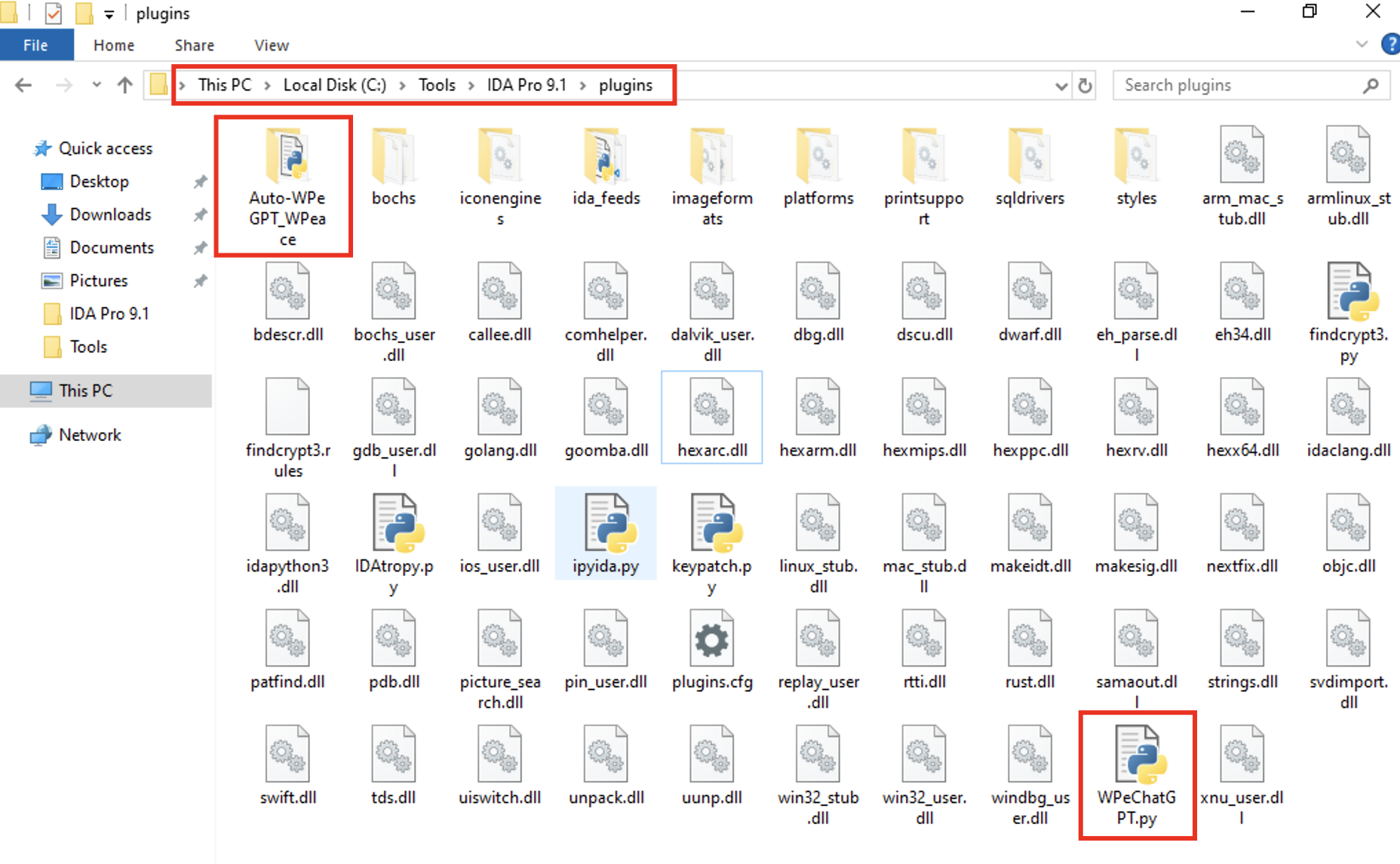Viewport: 1400px width, 864px height.
Task: Open the sqldrivers folder
Action: pos(1030,167)
